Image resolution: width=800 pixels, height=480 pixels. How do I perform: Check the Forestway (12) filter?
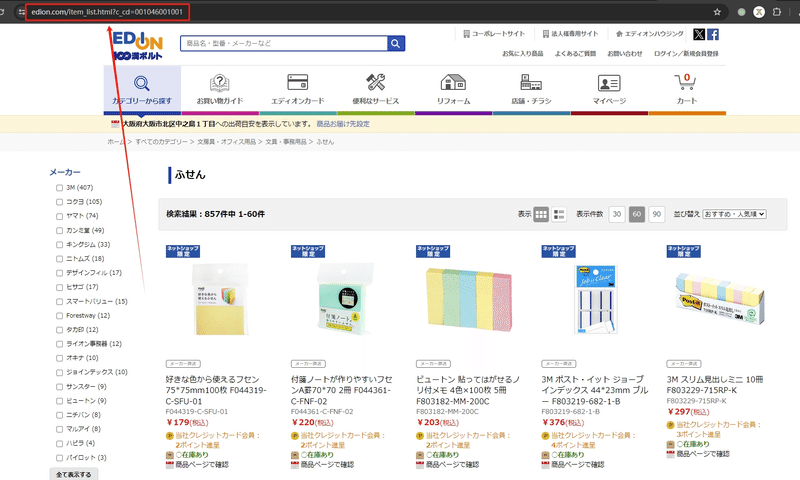tap(60, 316)
